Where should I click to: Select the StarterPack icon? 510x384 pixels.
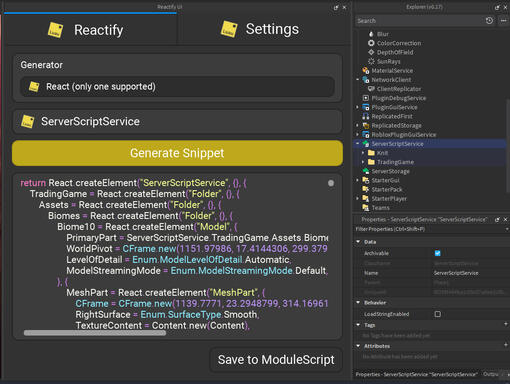click(366, 189)
